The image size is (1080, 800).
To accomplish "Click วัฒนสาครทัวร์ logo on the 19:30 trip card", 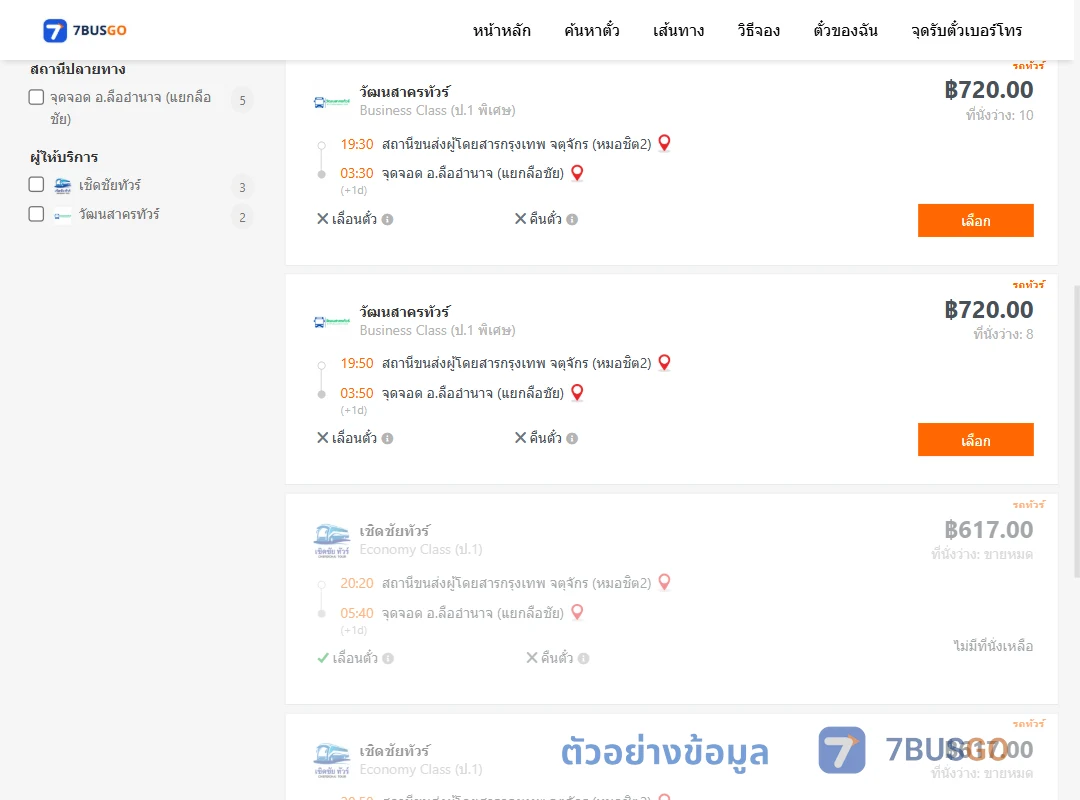I will coord(332,102).
